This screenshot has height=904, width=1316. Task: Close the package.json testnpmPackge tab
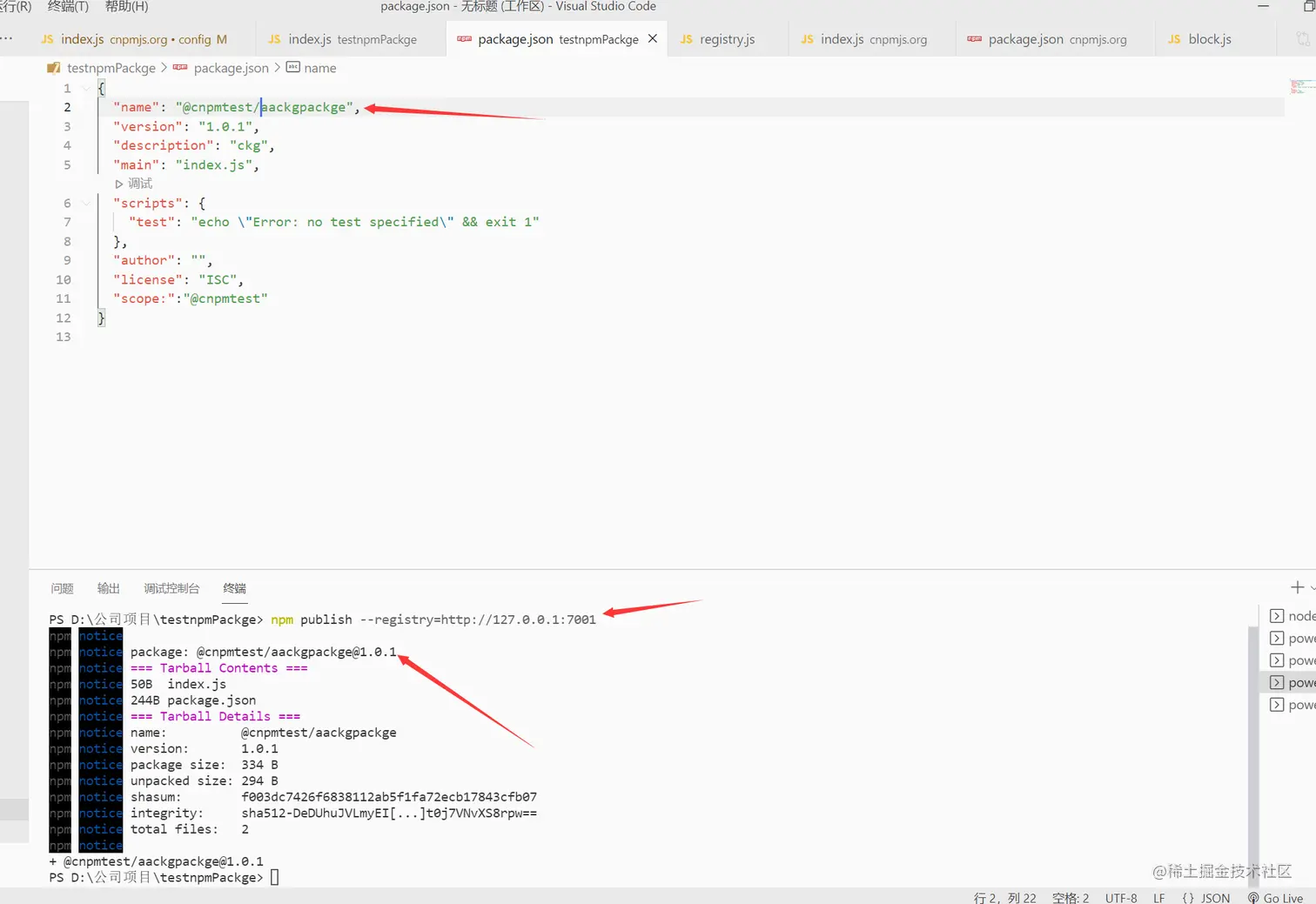pos(653,38)
